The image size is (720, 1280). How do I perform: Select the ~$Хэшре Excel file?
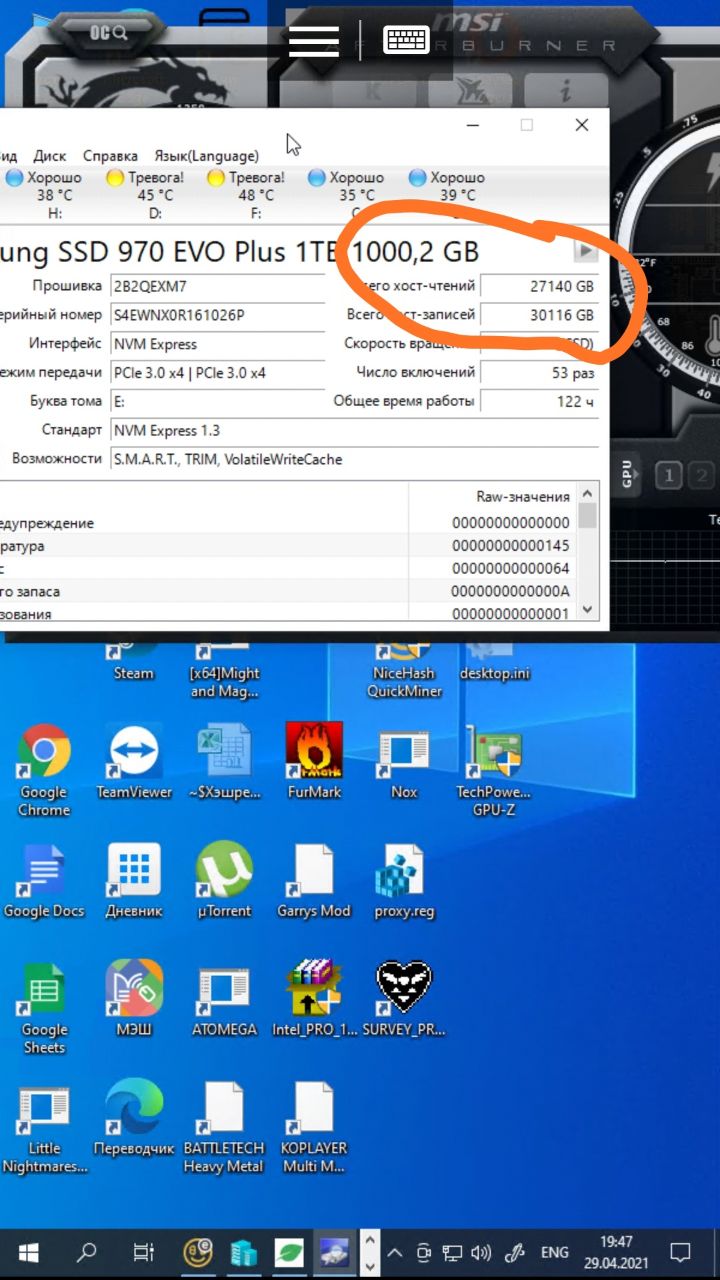224,762
